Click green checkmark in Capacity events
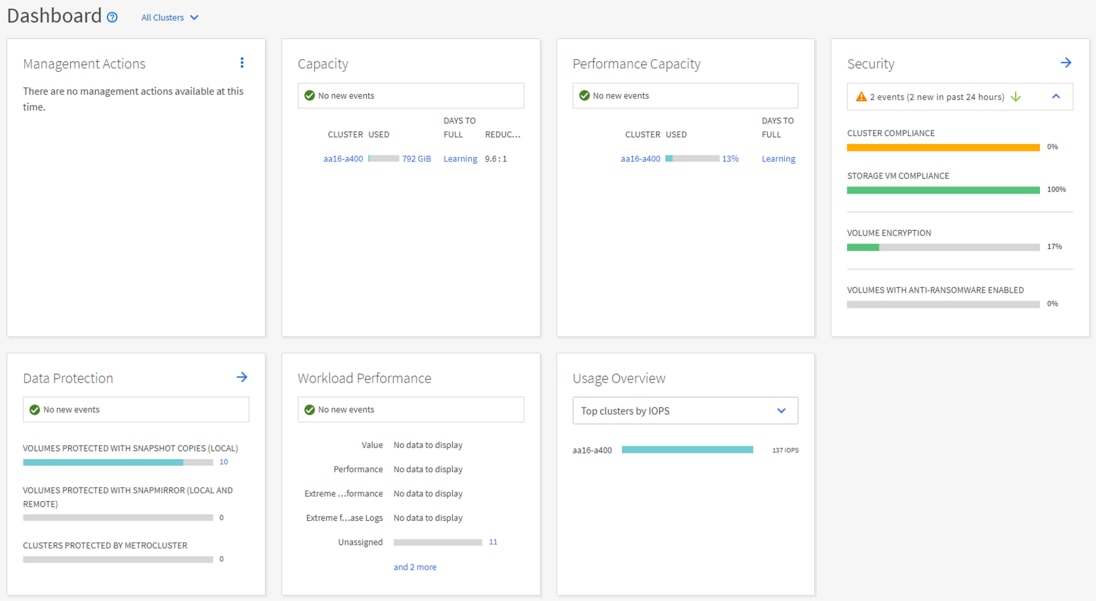The height and width of the screenshot is (601, 1096). (x=310, y=96)
